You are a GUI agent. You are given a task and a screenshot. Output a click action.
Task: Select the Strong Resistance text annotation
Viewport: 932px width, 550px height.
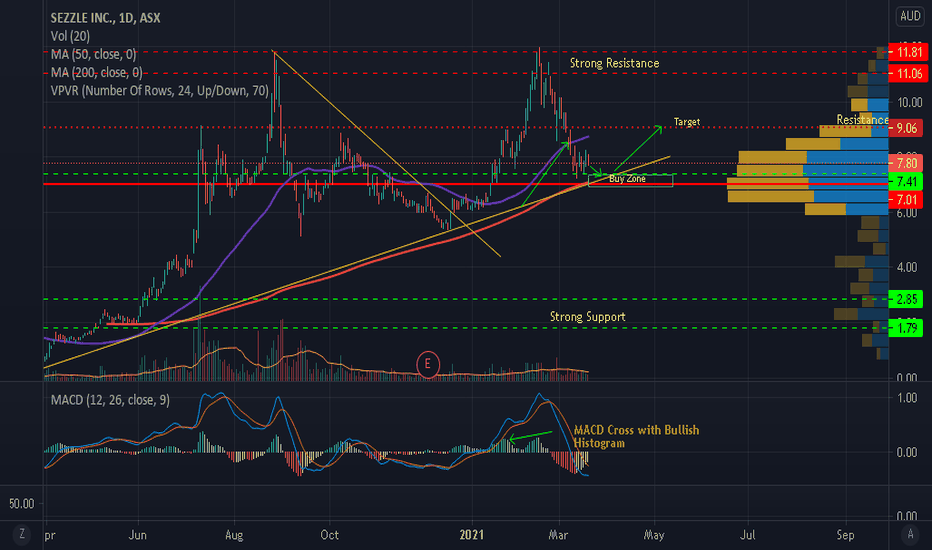click(x=614, y=63)
